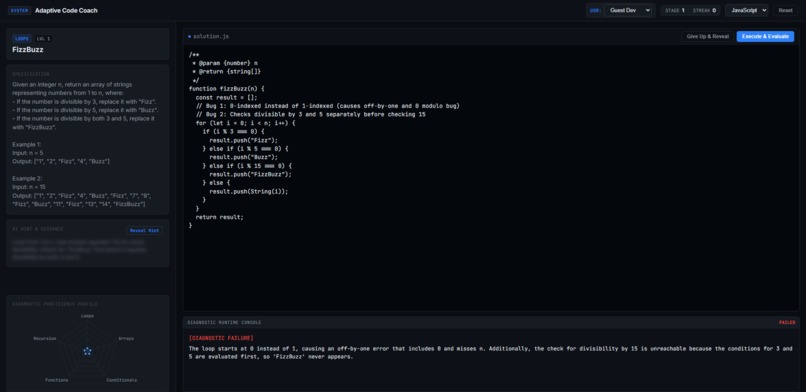Click the Example 2 heading
This screenshot has height=392, width=806.
[x=27, y=178]
